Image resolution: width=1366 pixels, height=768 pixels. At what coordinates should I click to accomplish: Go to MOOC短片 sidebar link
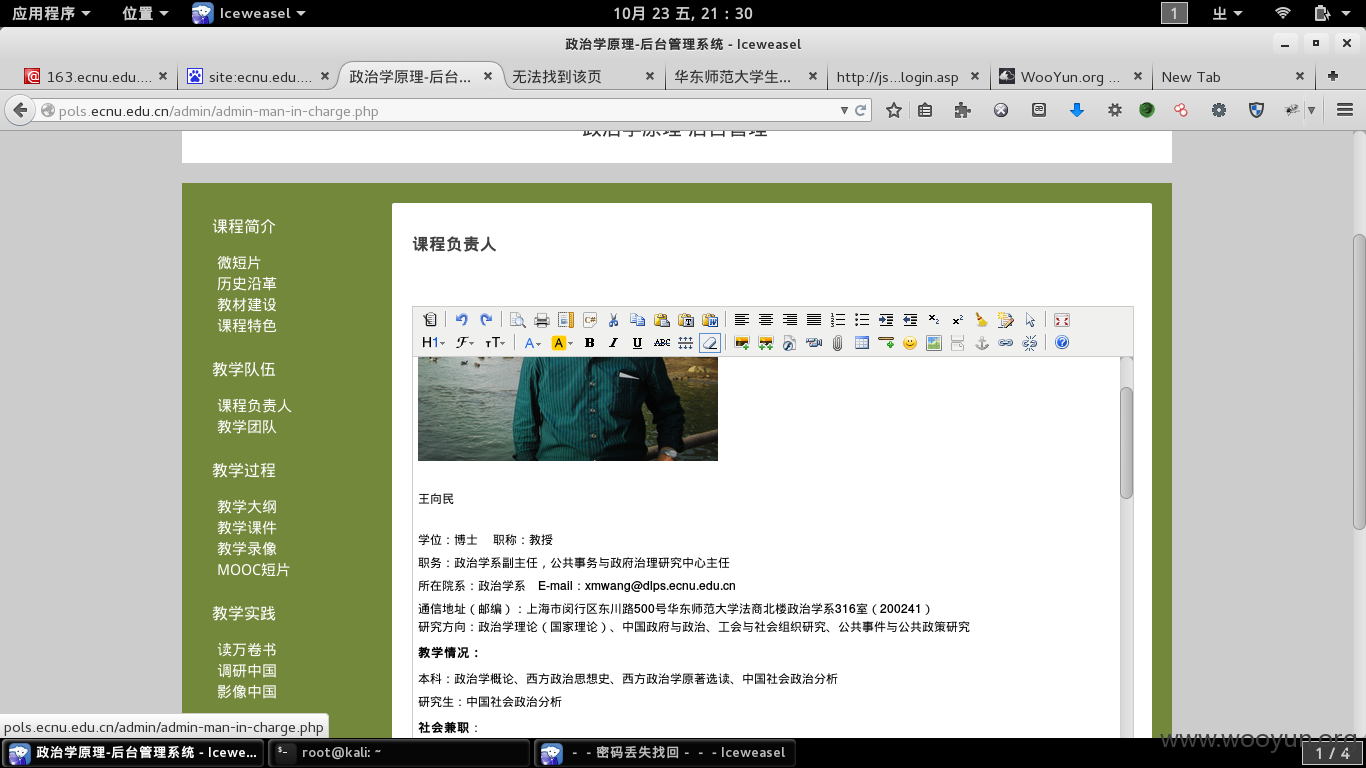254,570
